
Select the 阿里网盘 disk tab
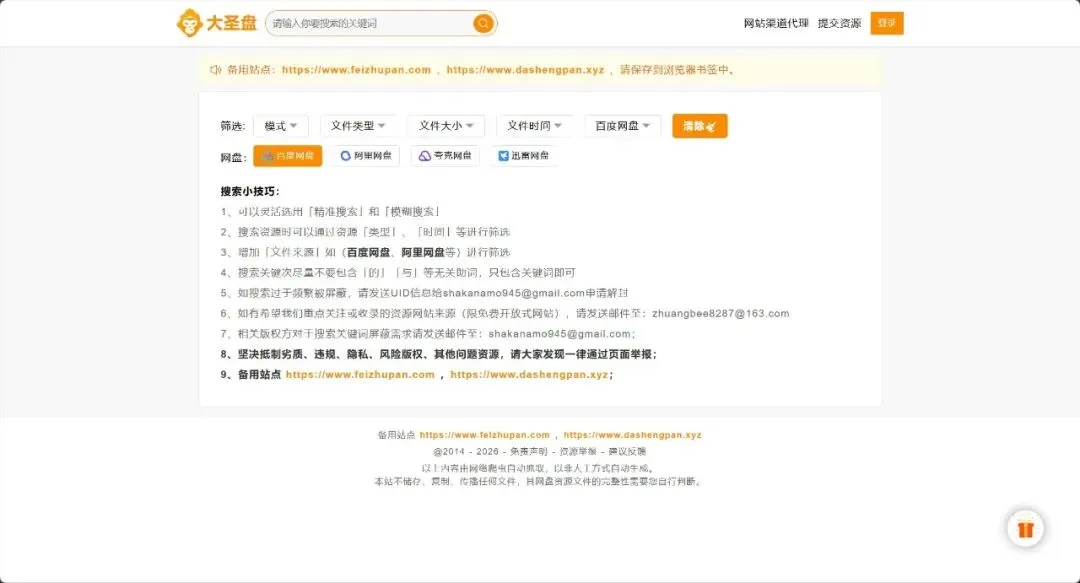366,156
